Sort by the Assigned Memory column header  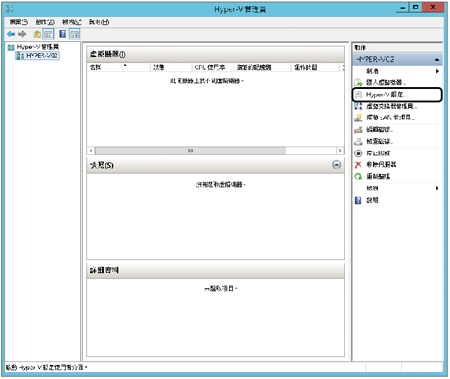coord(262,67)
